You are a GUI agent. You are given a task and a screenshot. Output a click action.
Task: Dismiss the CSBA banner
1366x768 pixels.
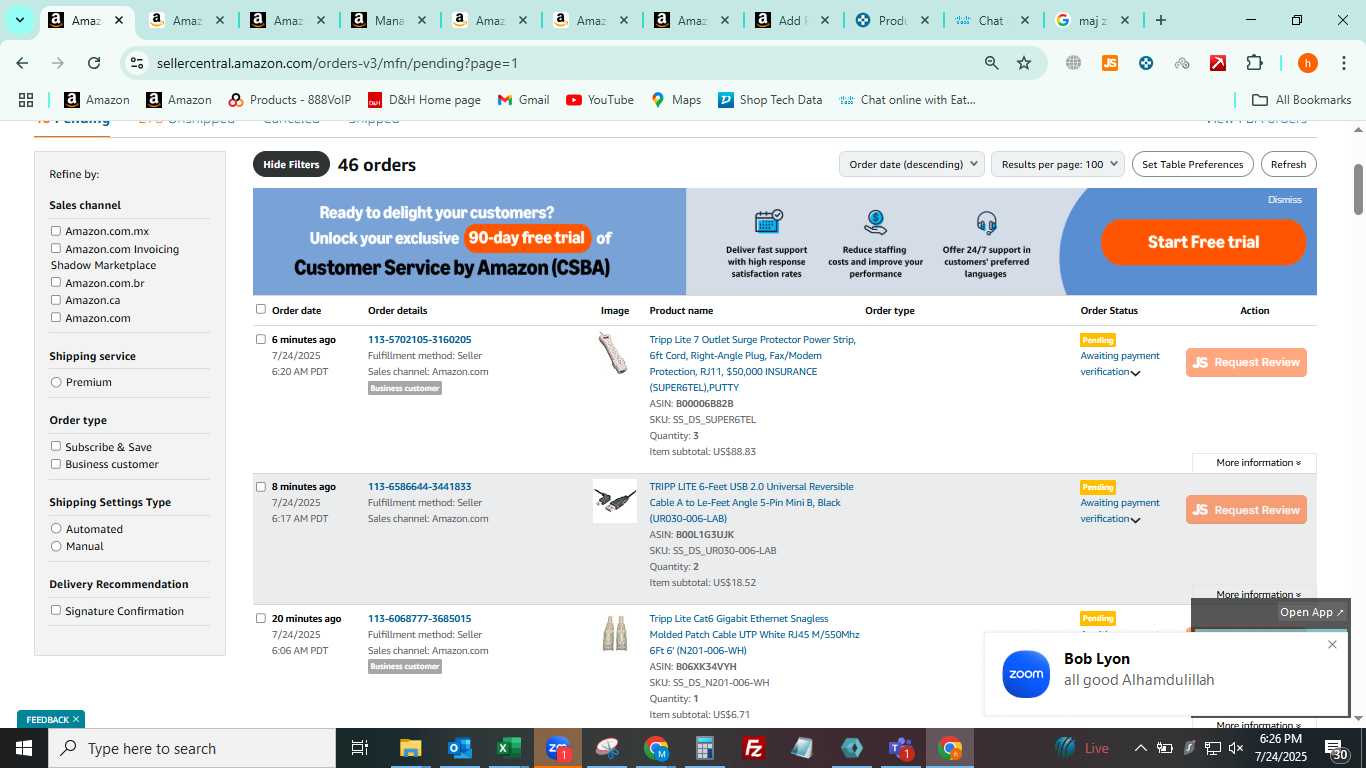(1284, 199)
